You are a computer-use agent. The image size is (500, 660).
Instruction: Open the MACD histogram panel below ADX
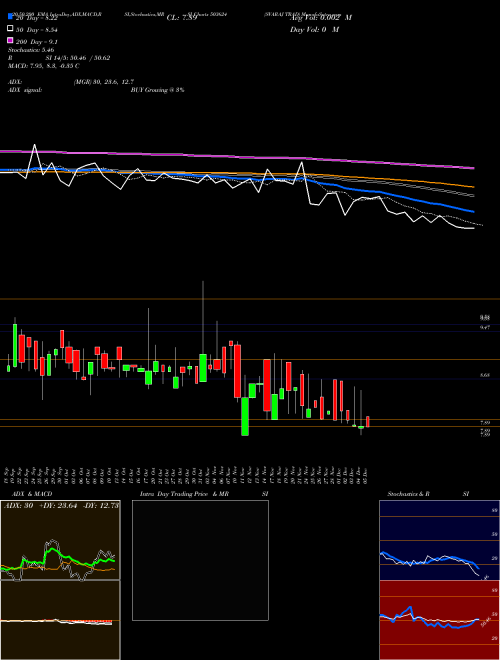click(x=60, y=620)
